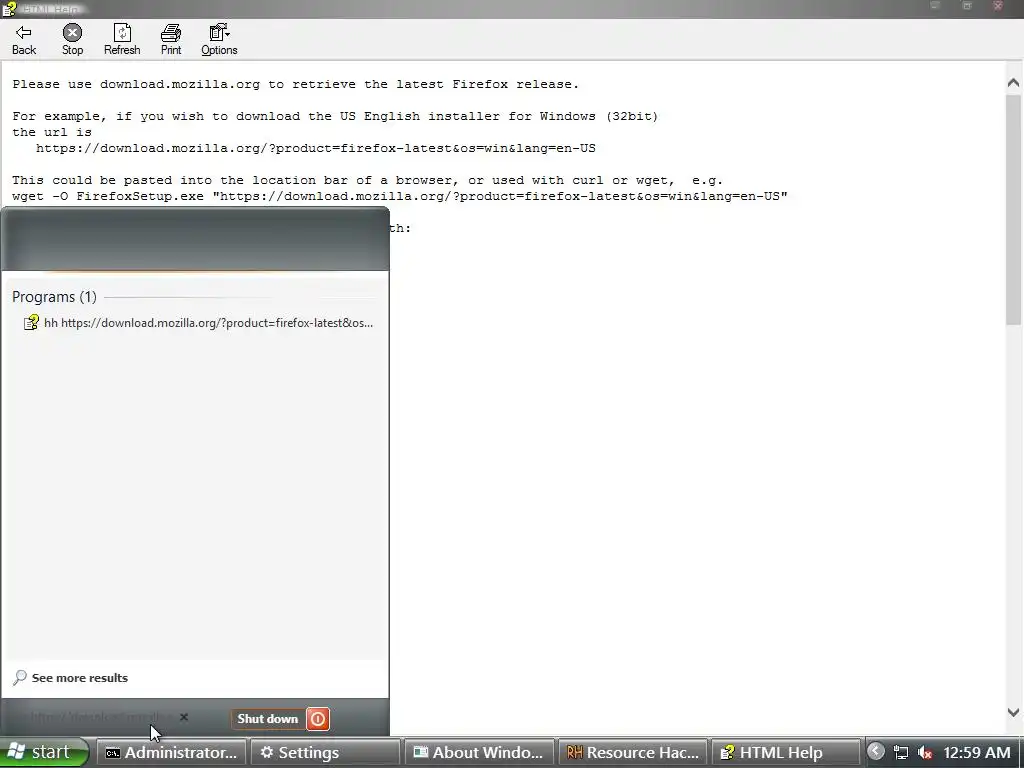The image size is (1024, 768).
Task: Refresh the HTML Help page
Action: tap(122, 40)
